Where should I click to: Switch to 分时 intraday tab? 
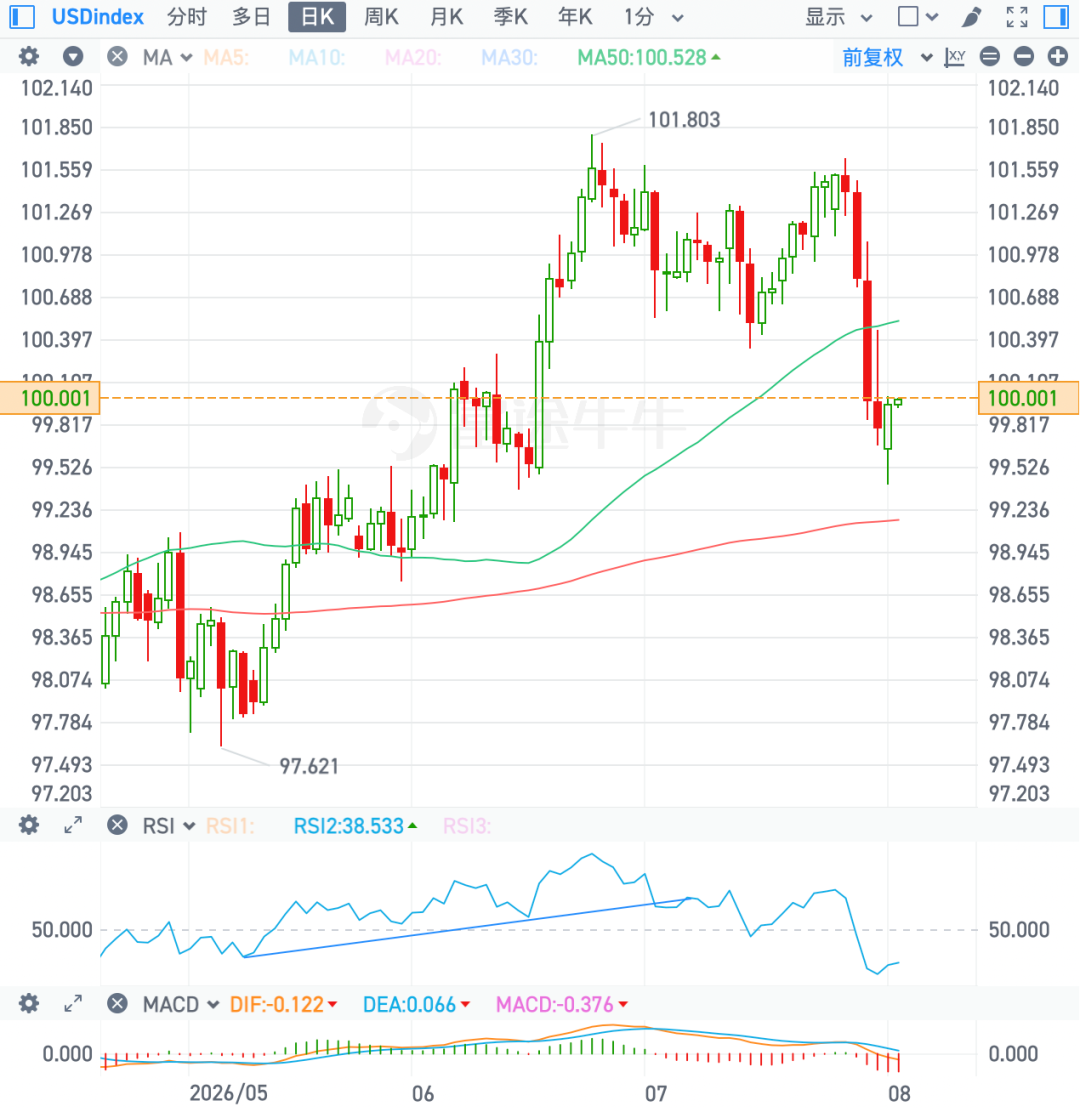click(187, 17)
